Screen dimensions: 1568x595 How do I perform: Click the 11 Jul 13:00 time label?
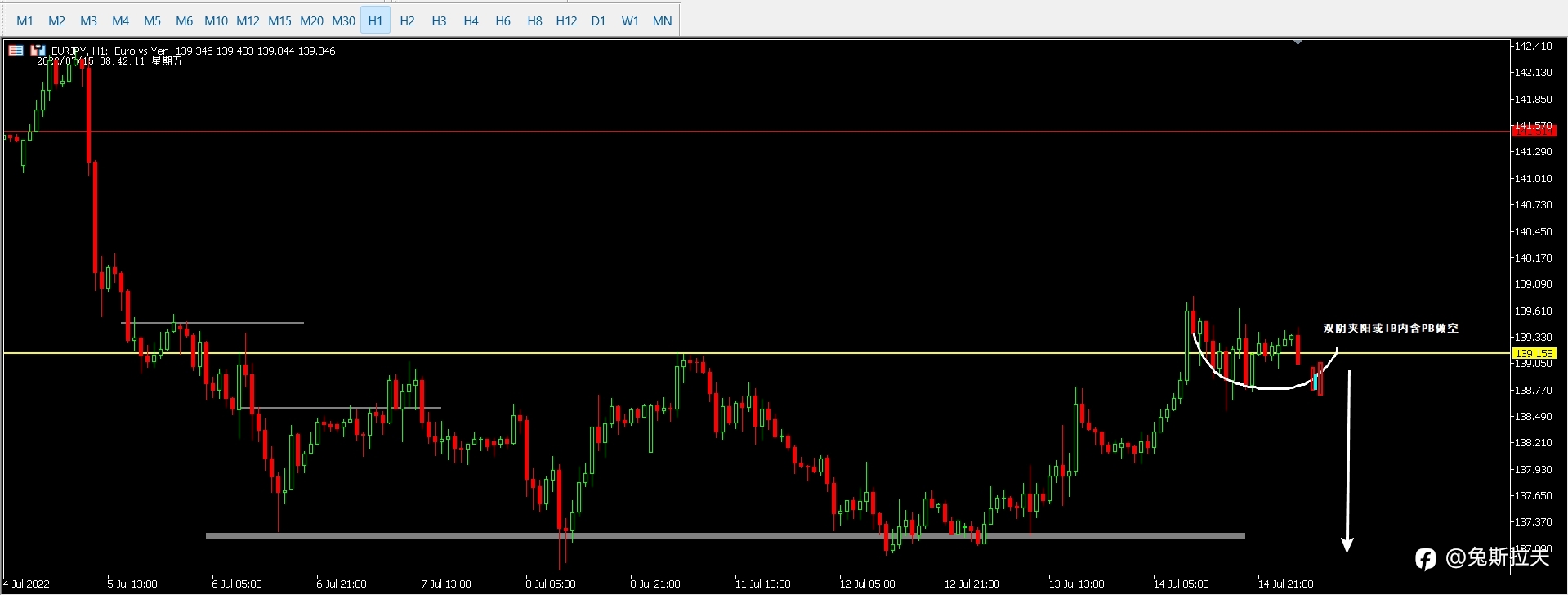pyautogui.click(x=762, y=584)
